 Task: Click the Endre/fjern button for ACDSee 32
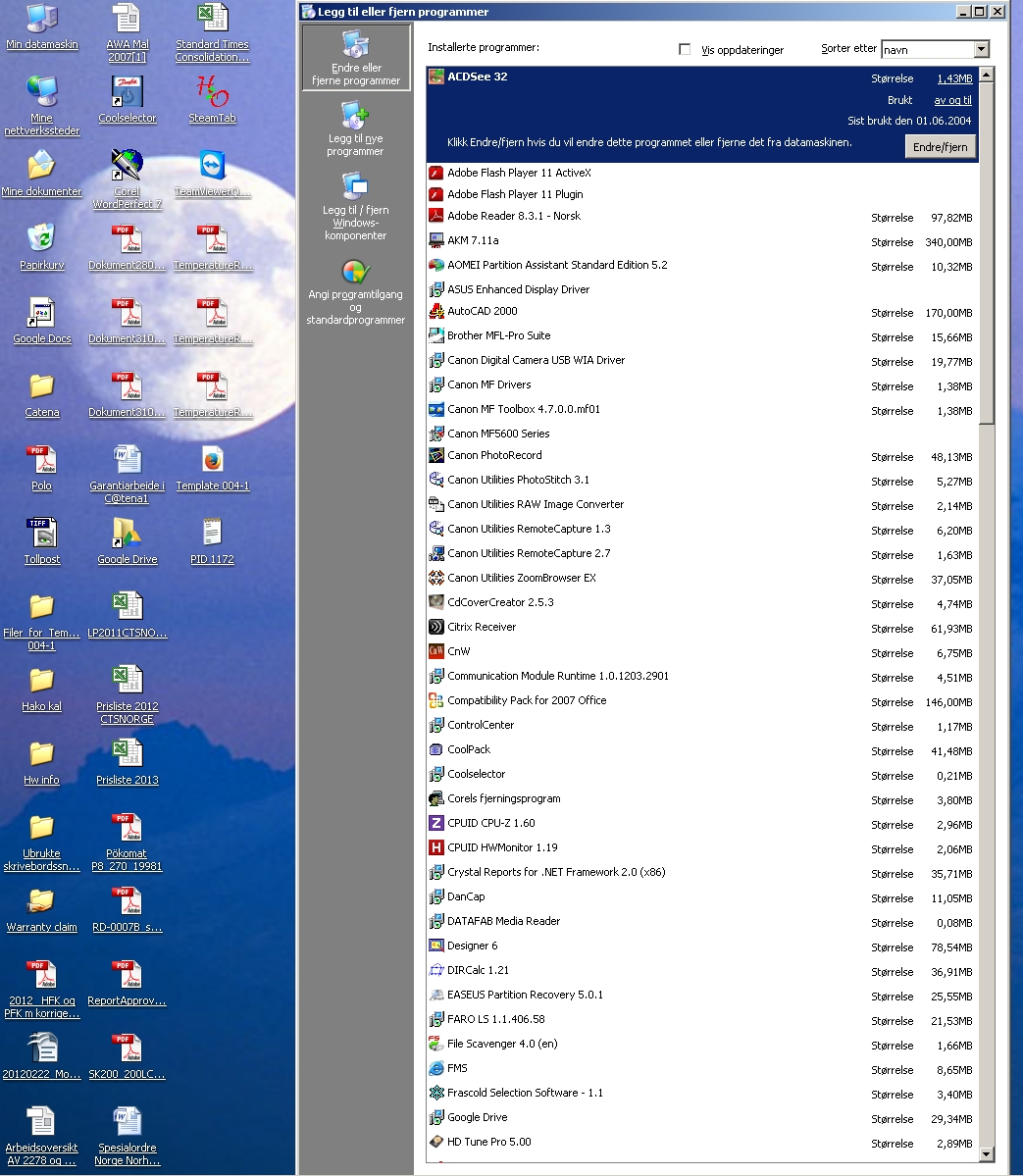coord(940,147)
